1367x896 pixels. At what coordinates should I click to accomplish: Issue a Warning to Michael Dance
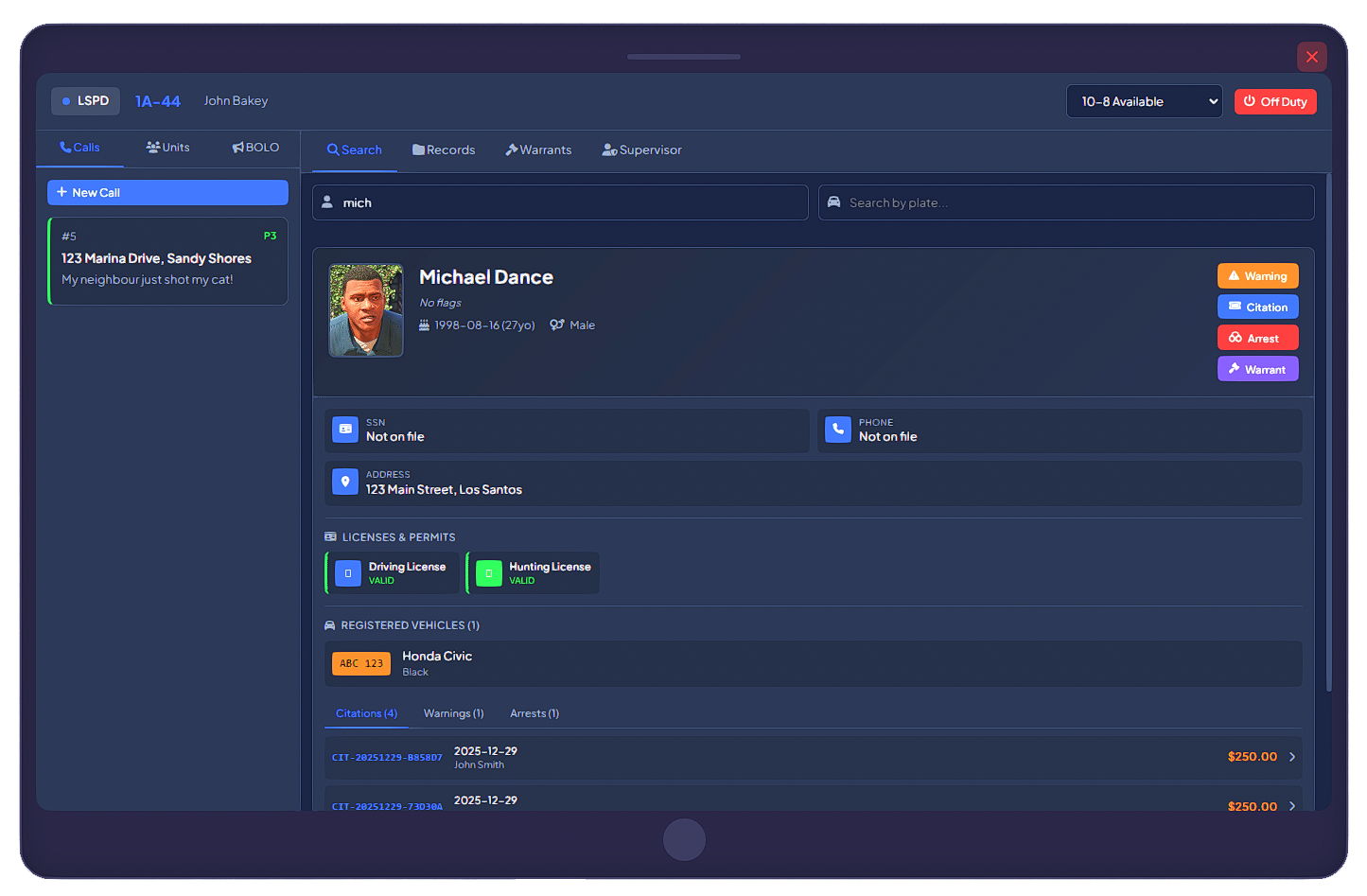click(1258, 275)
